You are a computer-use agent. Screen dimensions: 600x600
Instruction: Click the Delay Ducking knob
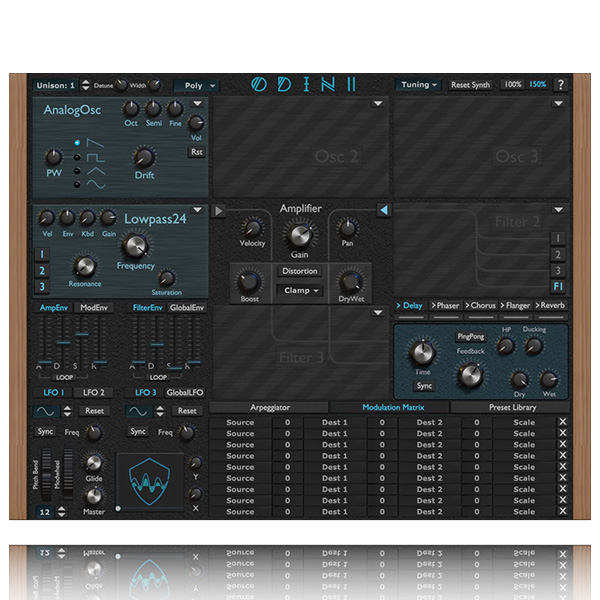point(533,346)
